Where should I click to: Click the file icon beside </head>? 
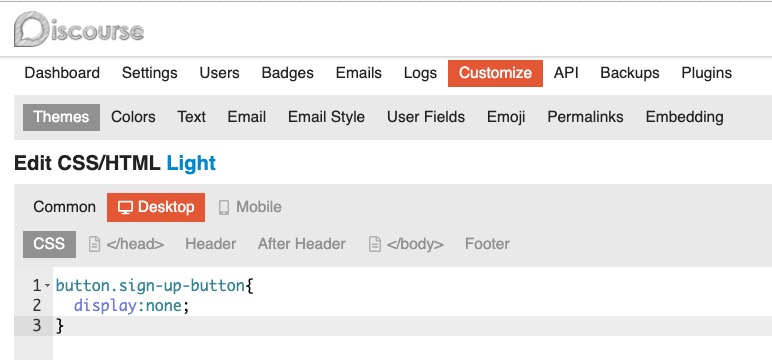94,244
